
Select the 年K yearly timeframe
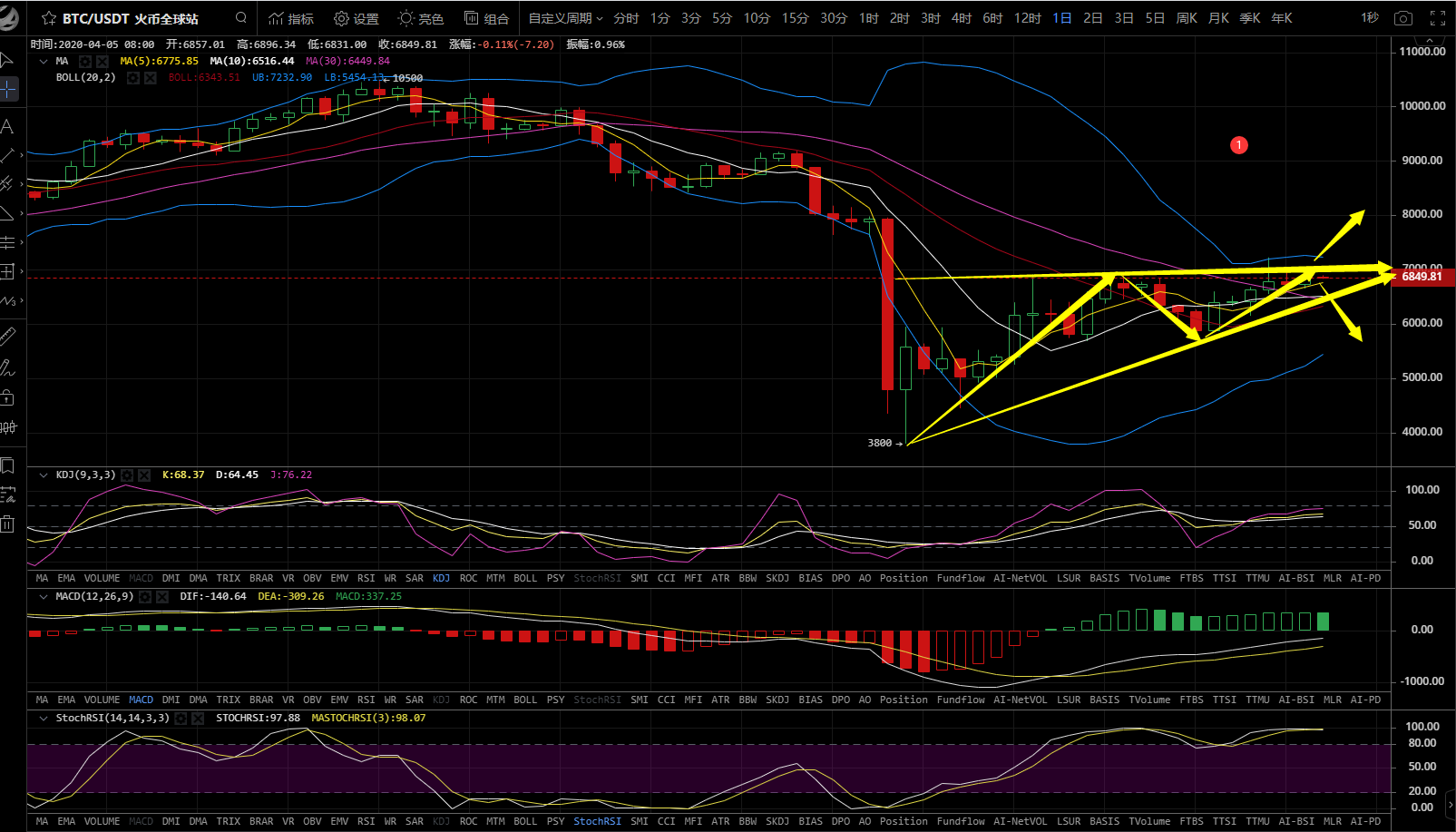pos(1282,18)
